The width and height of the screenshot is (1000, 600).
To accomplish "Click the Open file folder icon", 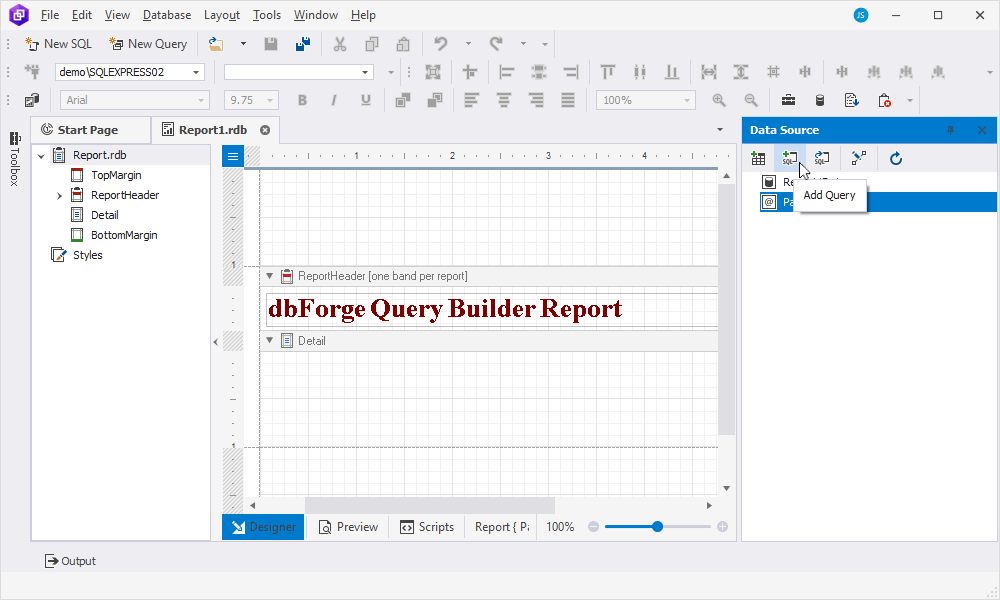I will [x=216, y=44].
